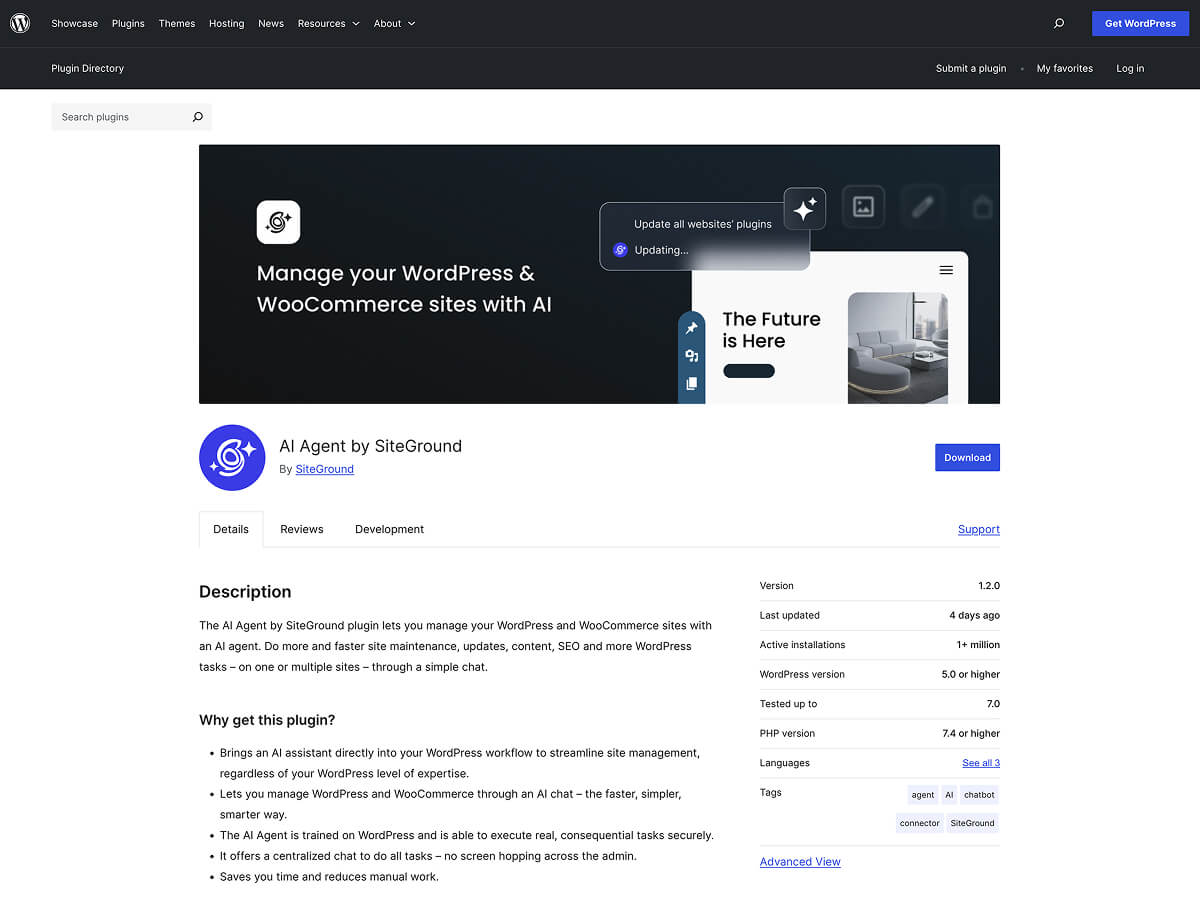1200x902 pixels.
Task: Click the 5.0 or higher value
Action: point(971,674)
